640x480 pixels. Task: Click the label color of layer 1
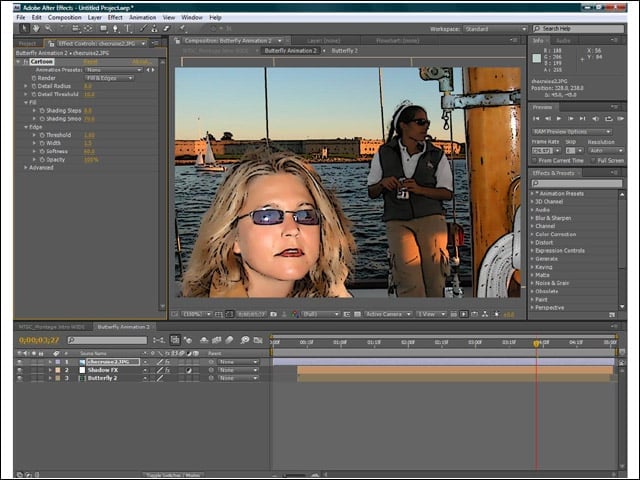pyautogui.click(x=58, y=362)
